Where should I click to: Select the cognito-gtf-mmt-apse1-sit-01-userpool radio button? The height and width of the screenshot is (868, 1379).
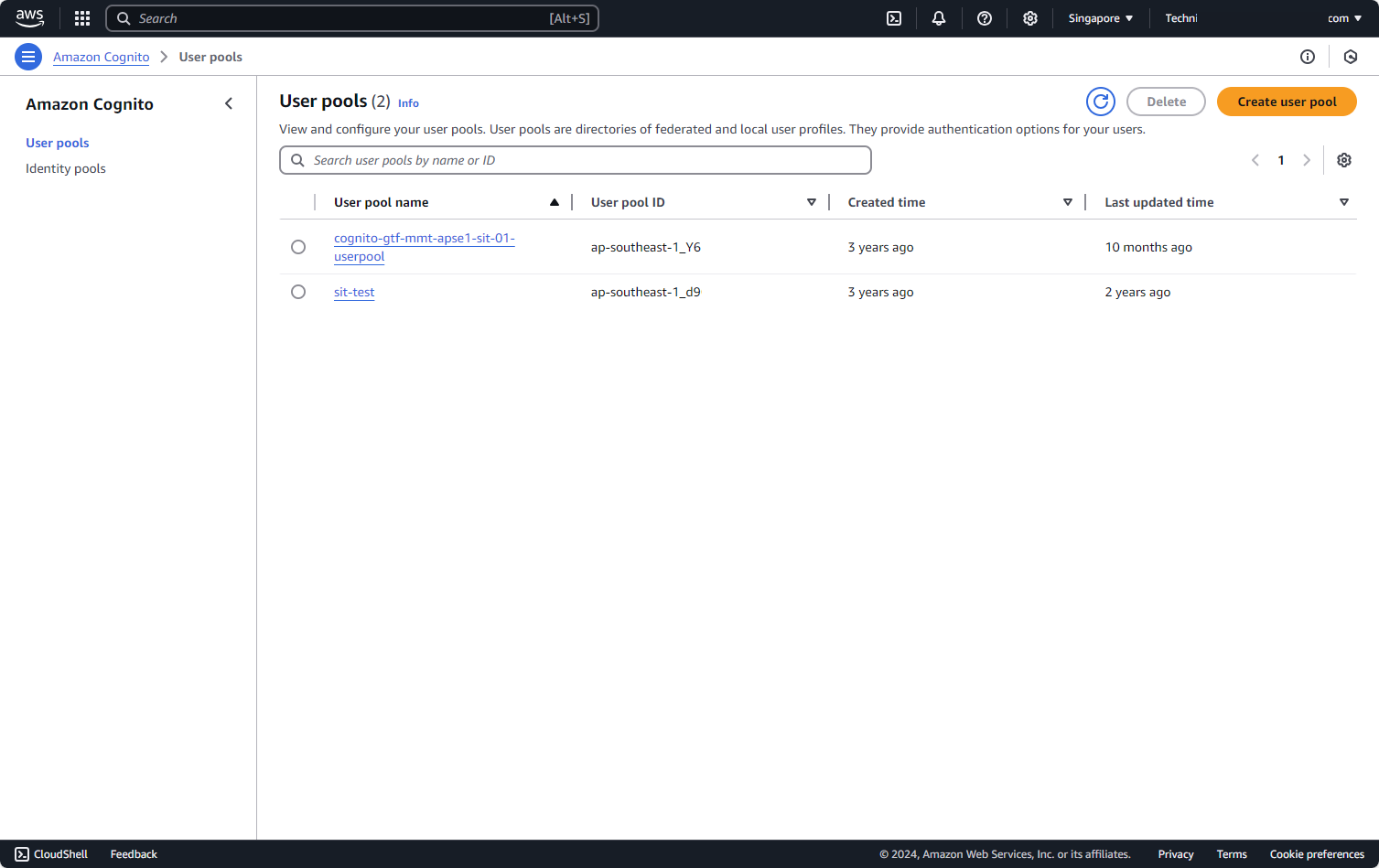point(298,247)
